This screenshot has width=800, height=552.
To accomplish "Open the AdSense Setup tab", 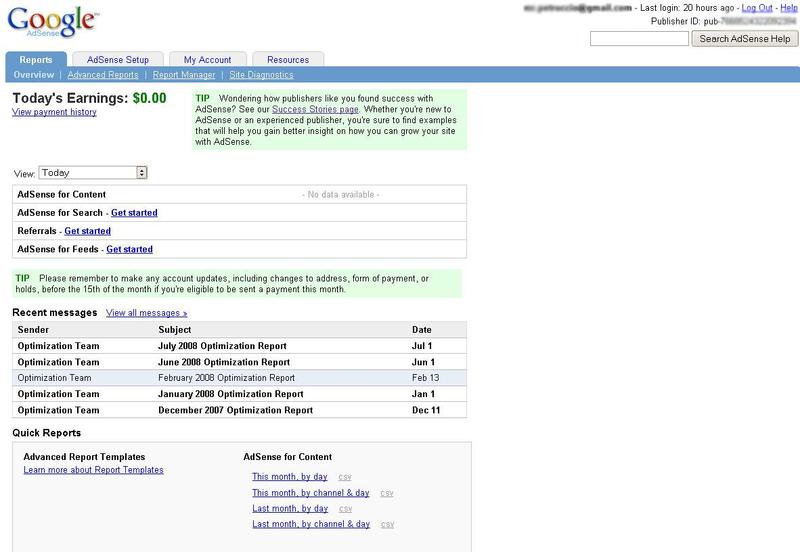I will click(x=118, y=60).
